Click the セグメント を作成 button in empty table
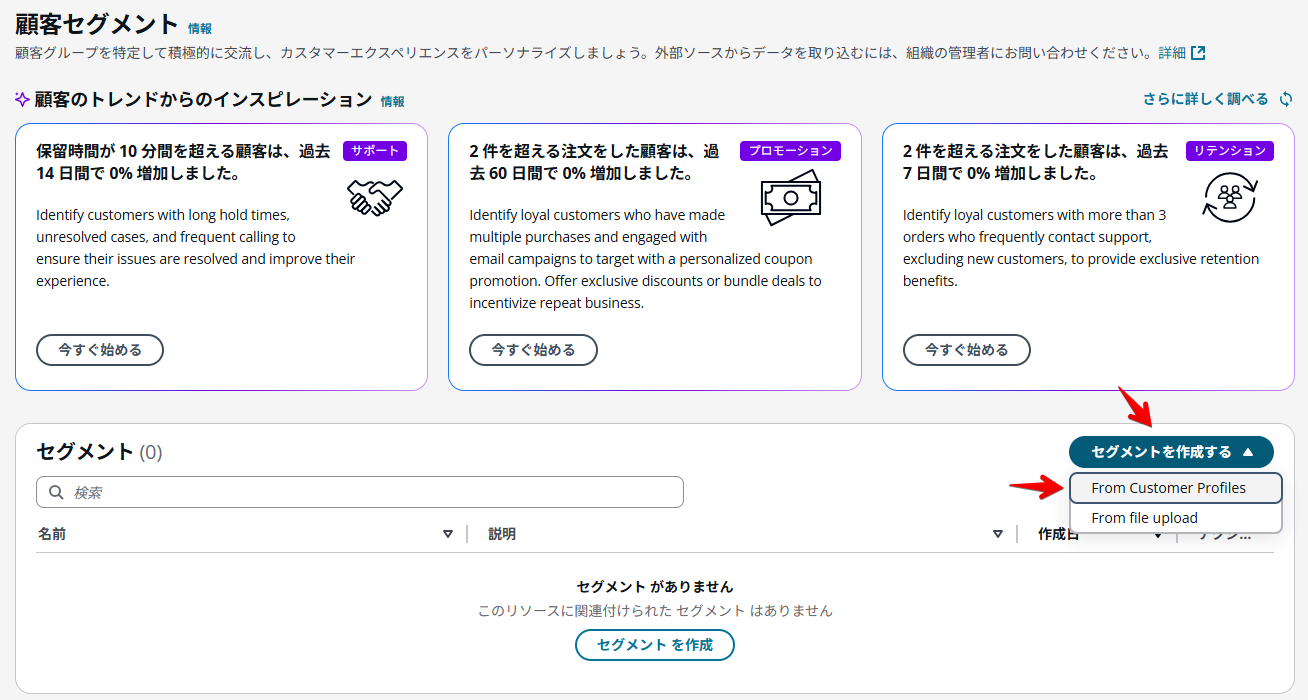The height and width of the screenshot is (700, 1308). coord(655,645)
